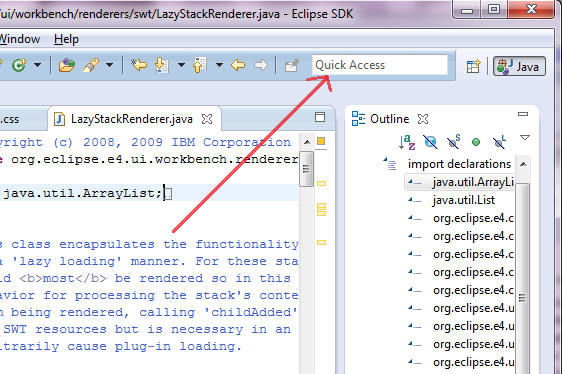Click the Forward navigation grey arrow
Viewport: 562px width, 374px height.
[x=261, y=65]
